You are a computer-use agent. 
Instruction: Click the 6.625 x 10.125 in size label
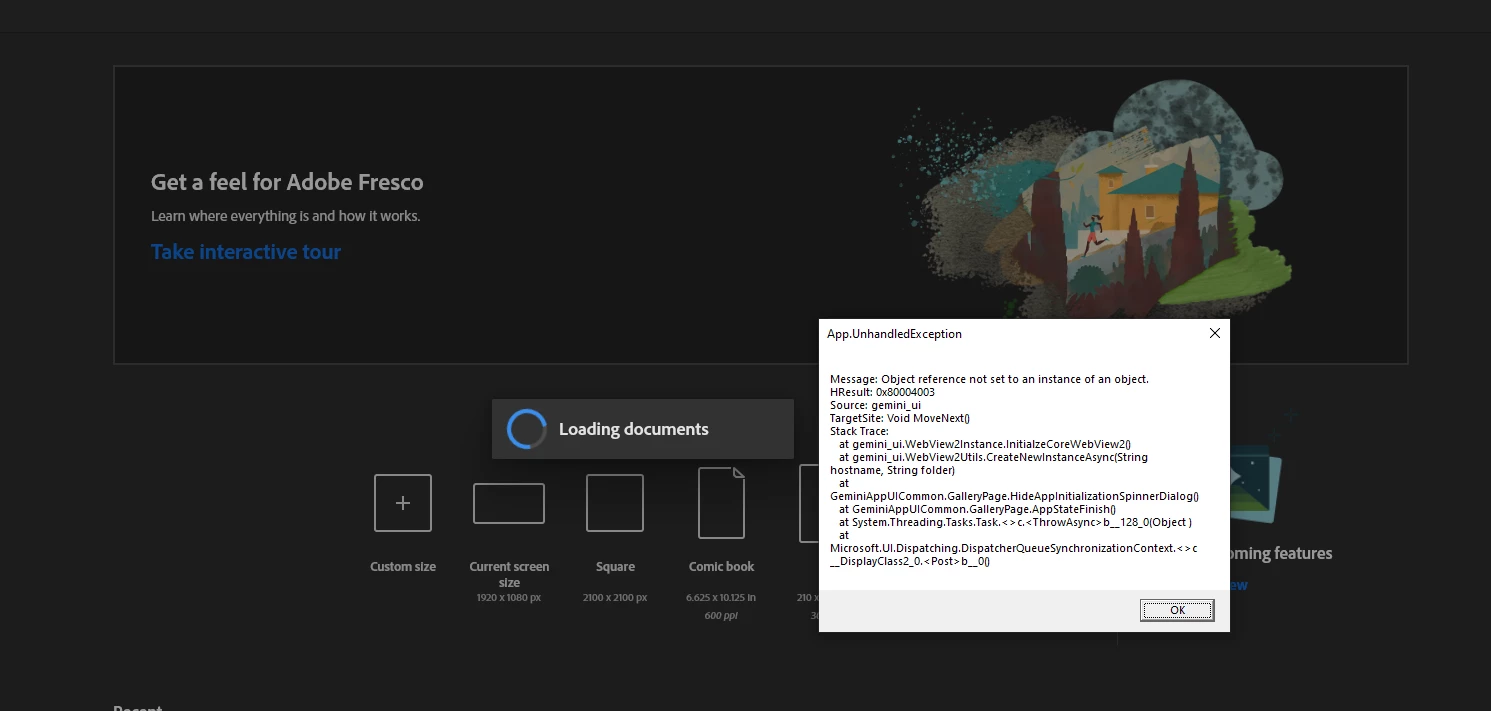point(721,597)
